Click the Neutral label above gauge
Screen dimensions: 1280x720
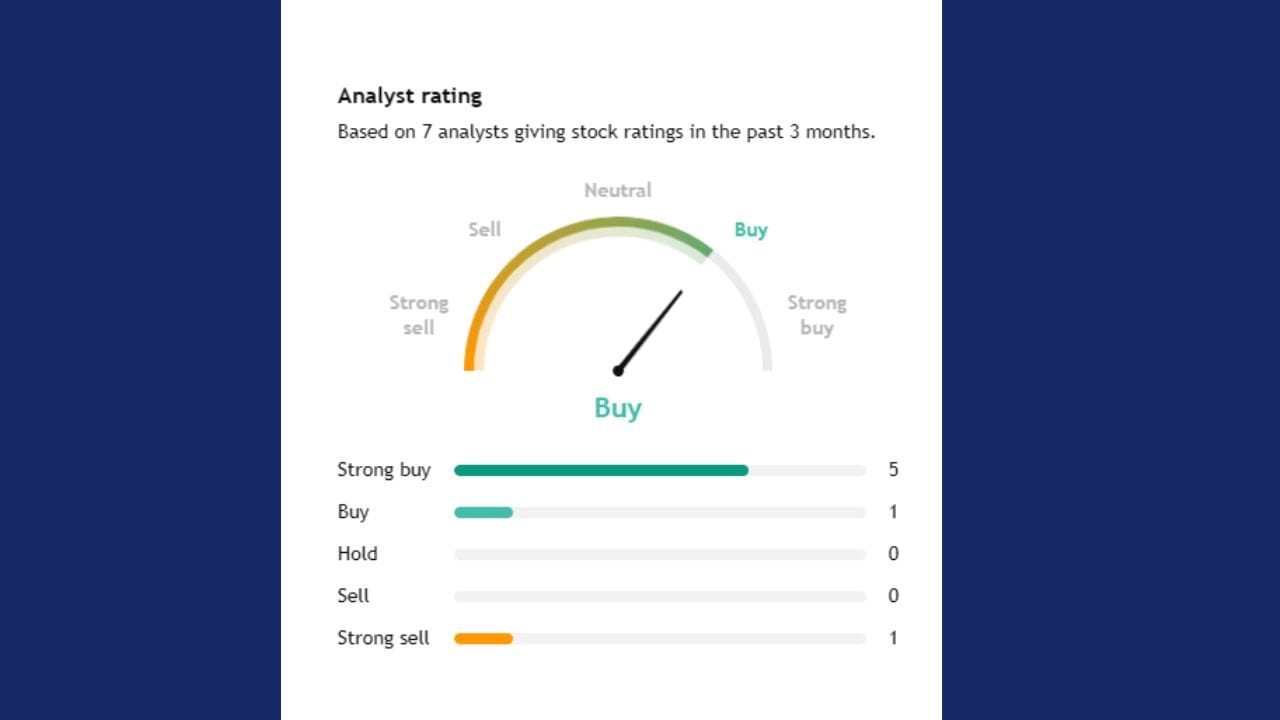617,190
